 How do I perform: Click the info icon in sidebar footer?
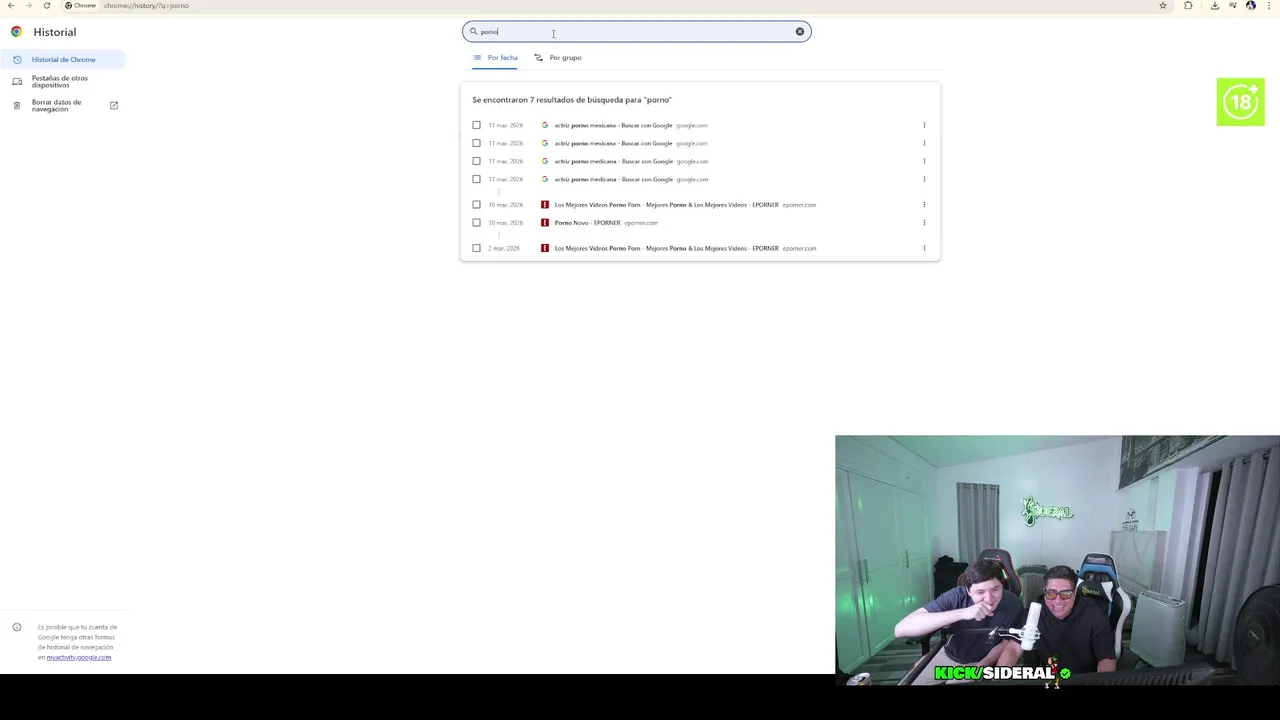pyautogui.click(x=17, y=627)
